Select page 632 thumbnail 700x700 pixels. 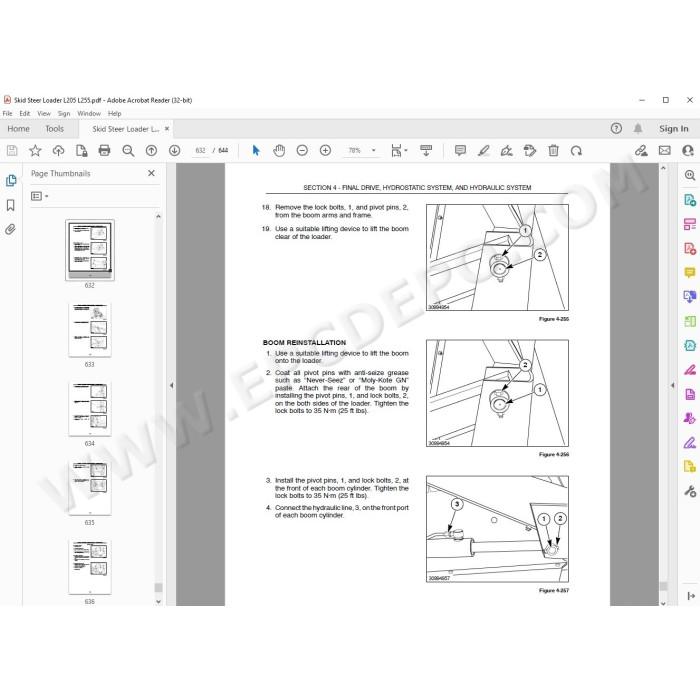click(x=90, y=250)
